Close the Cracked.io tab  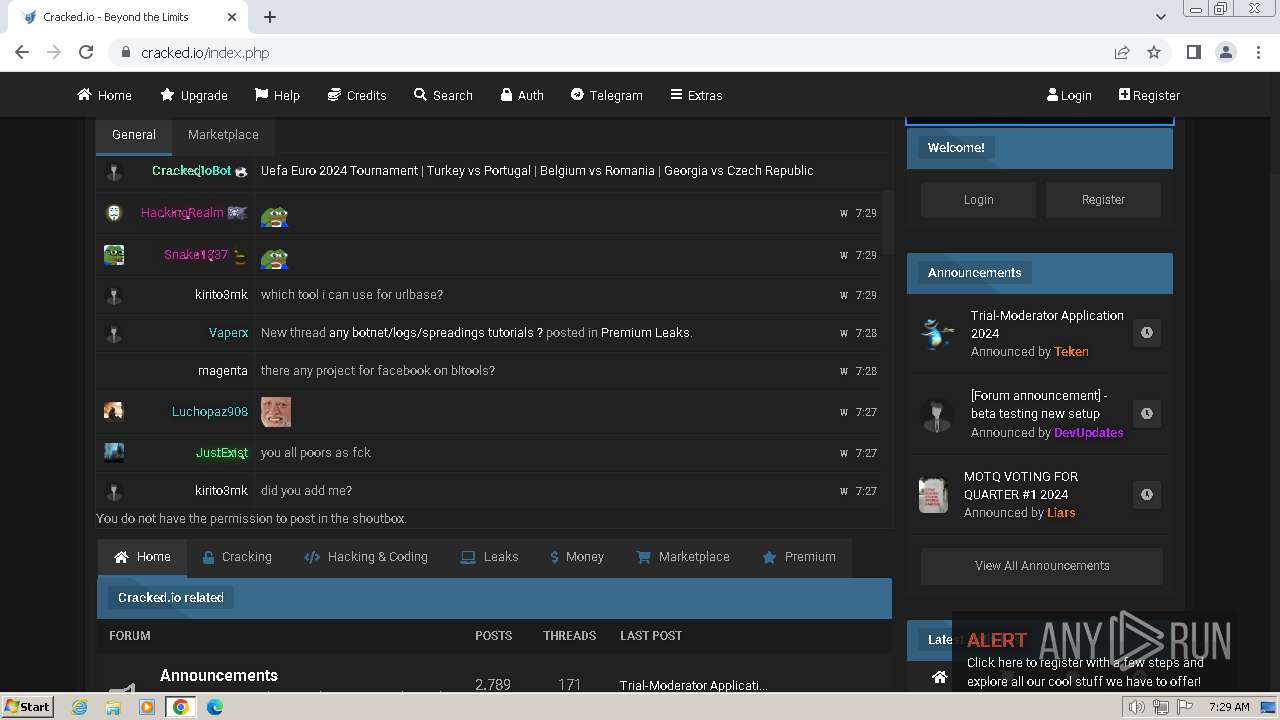(232, 17)
